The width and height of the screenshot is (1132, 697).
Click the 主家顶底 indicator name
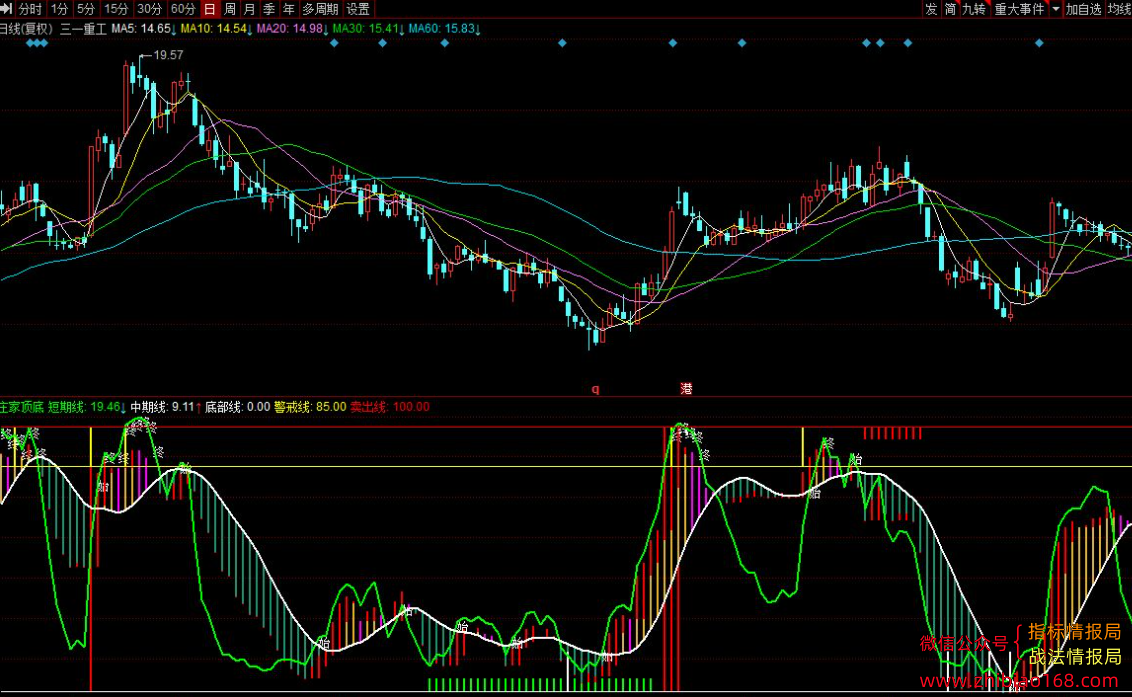[x=22, y=407]
